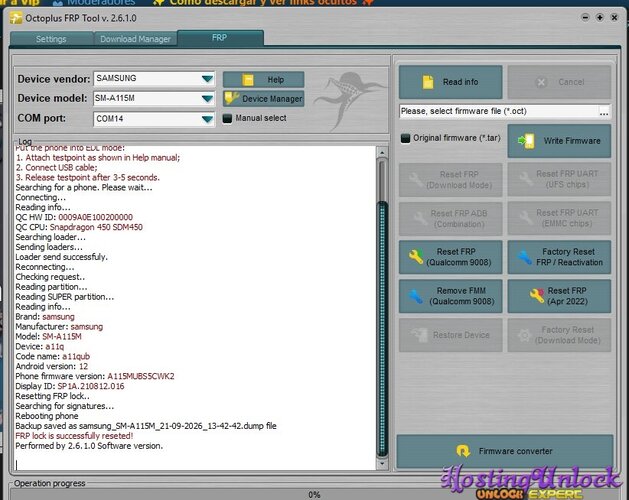Open Device Manager via its icon
This screenshot has height=500, width=629.
coord(232,98)
